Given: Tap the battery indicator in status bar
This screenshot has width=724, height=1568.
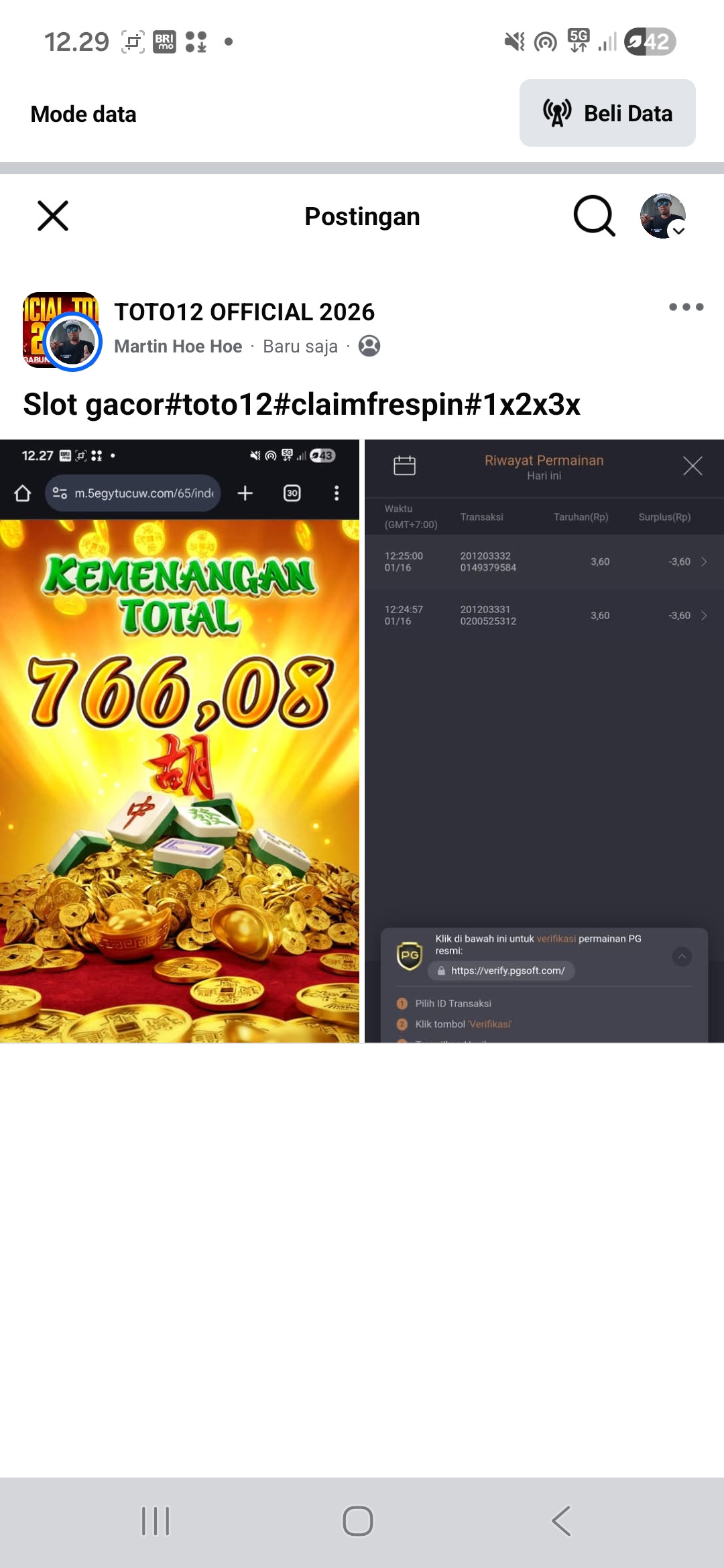Looking at the screenshot, I should (650, 42).
